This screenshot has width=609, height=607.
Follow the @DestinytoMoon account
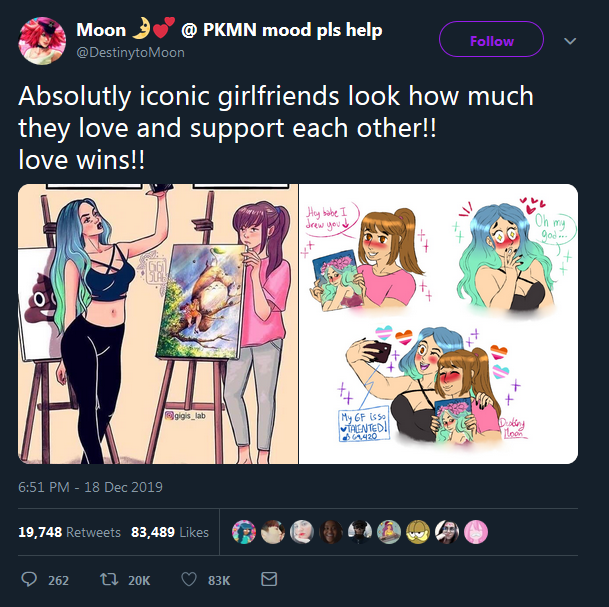coord(491,39)
